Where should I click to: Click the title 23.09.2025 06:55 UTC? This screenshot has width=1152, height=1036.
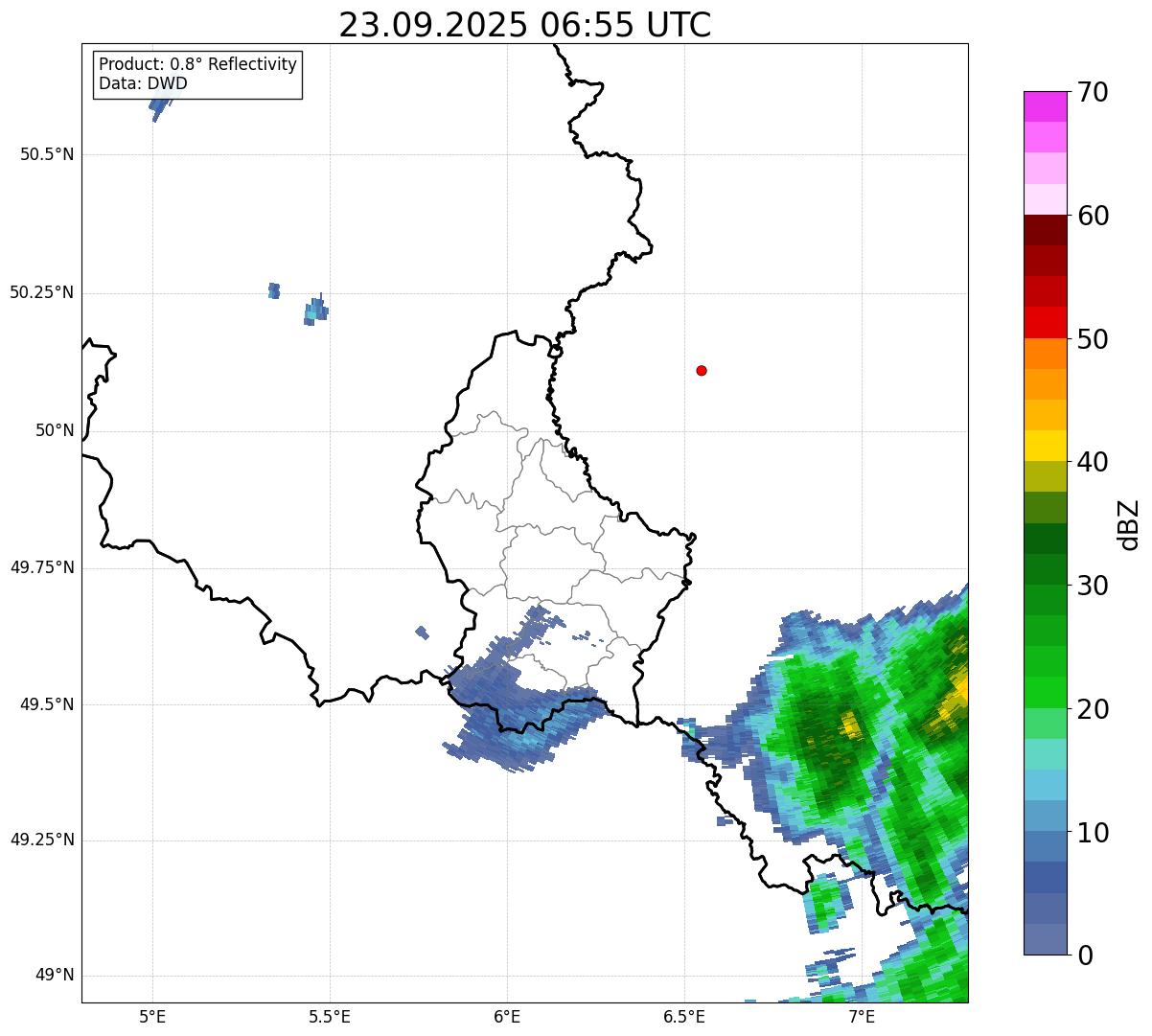click(x=525, y=25)
